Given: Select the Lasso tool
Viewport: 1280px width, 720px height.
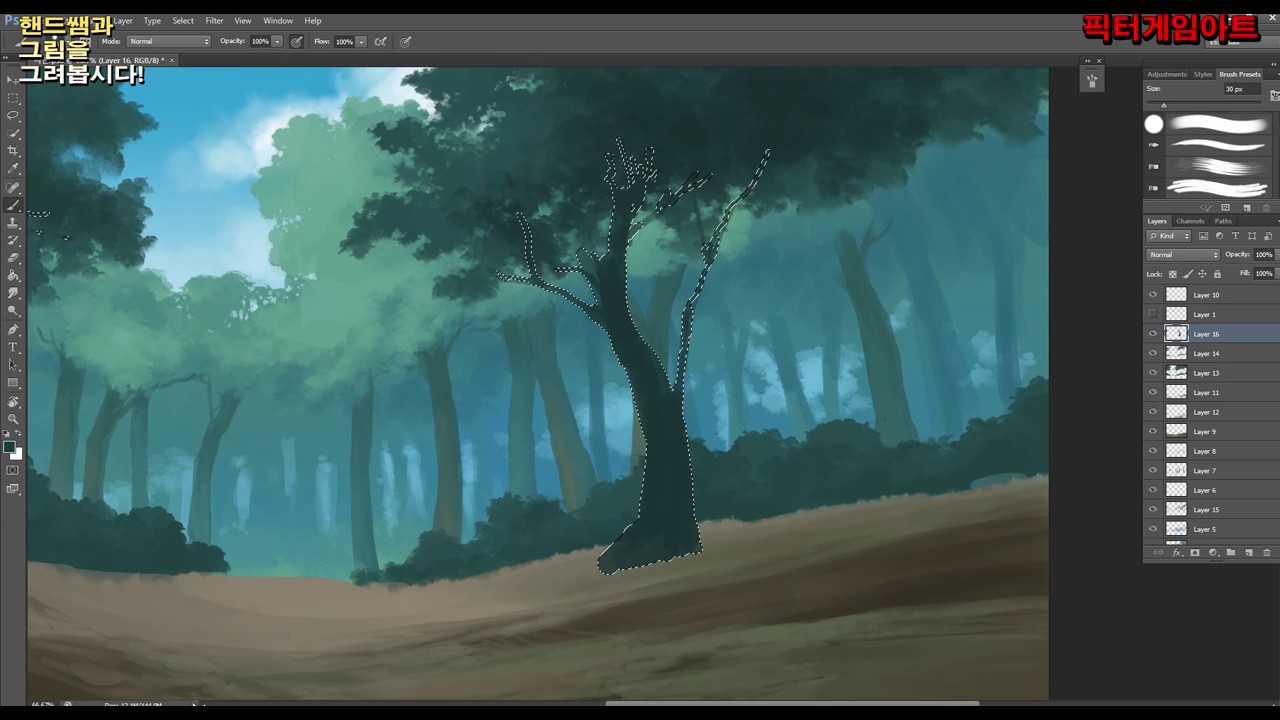Looking at the screenshot, I should [x=13, y=115].
